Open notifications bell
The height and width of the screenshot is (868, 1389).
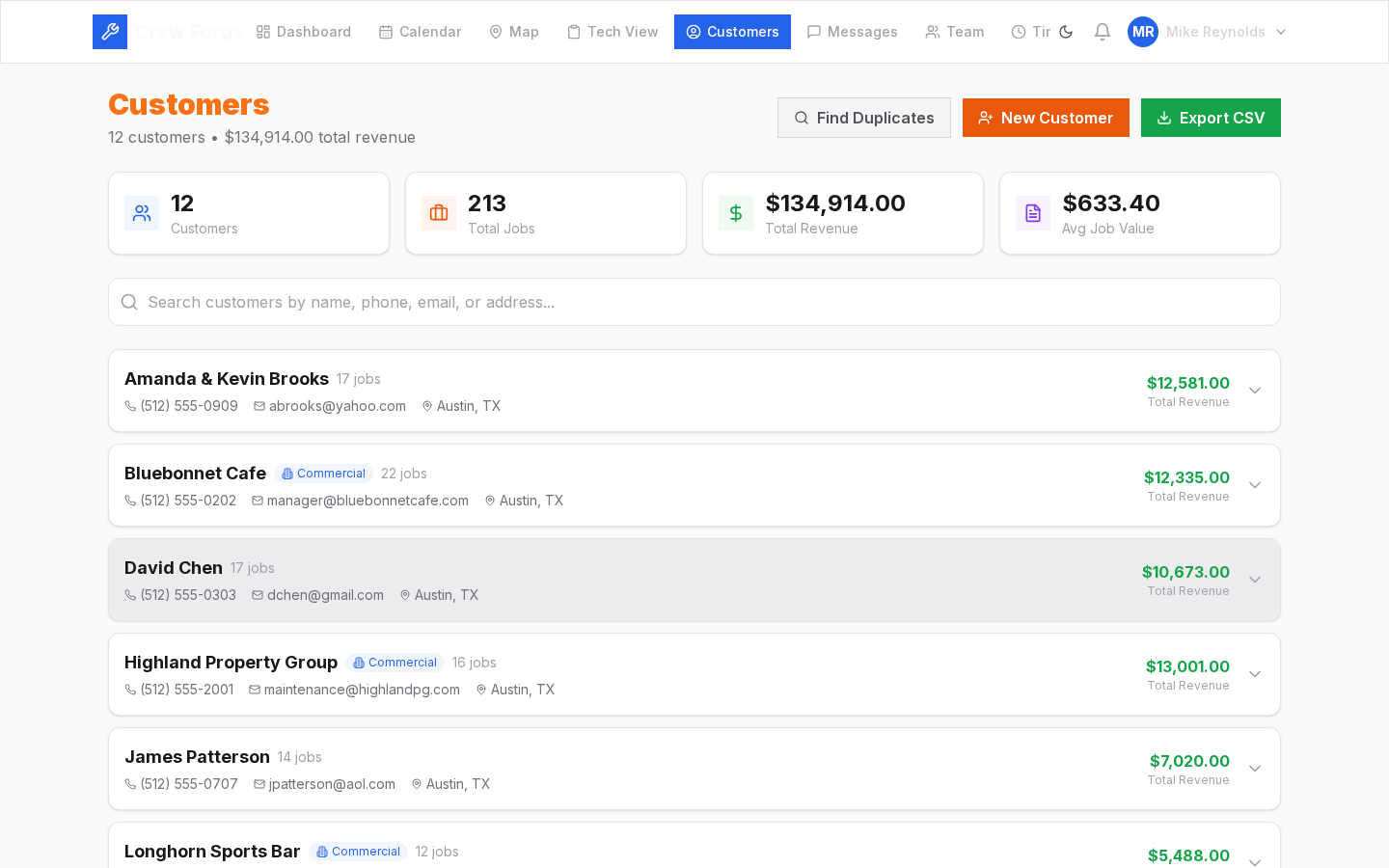(1103, 32)
